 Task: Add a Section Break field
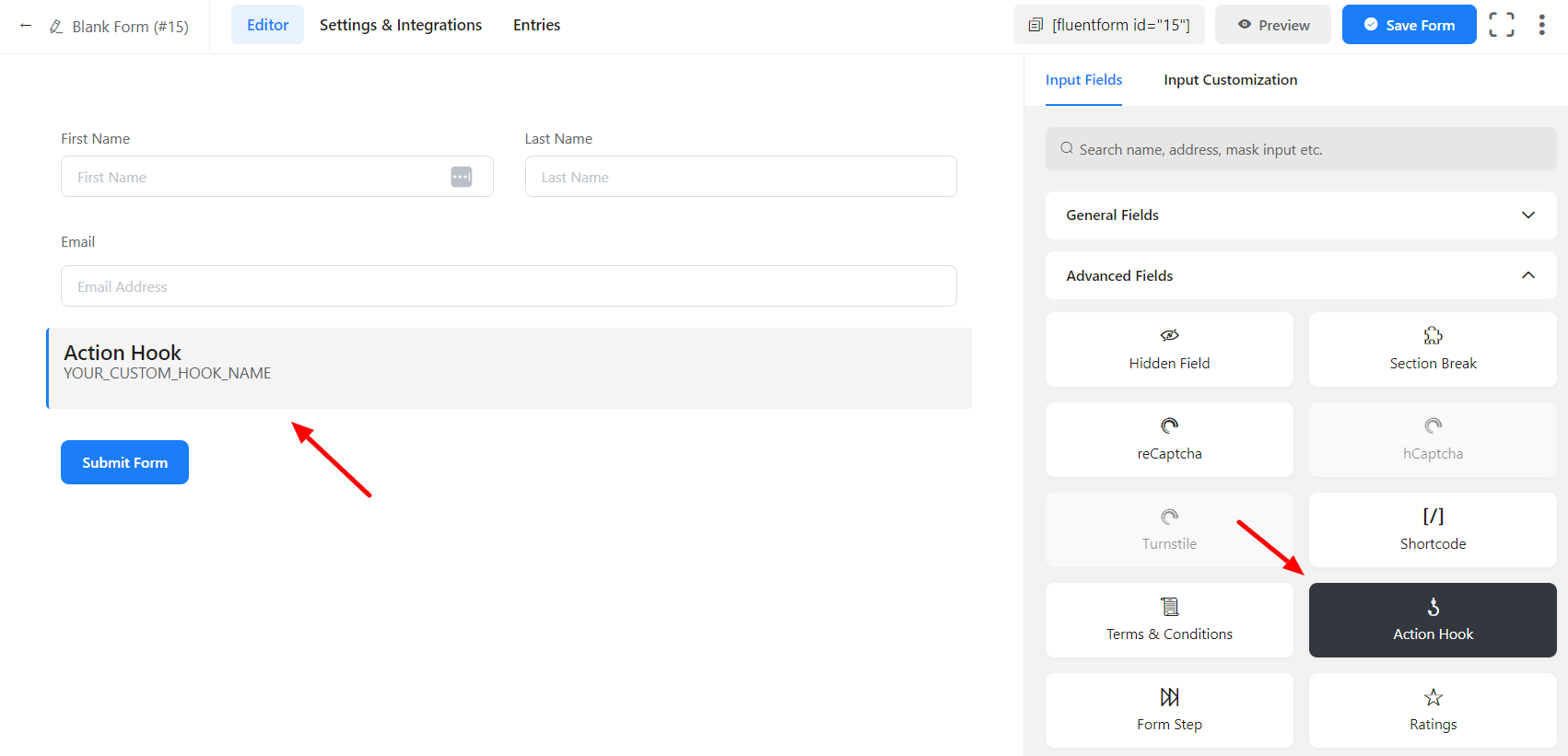pos(1432,349)
